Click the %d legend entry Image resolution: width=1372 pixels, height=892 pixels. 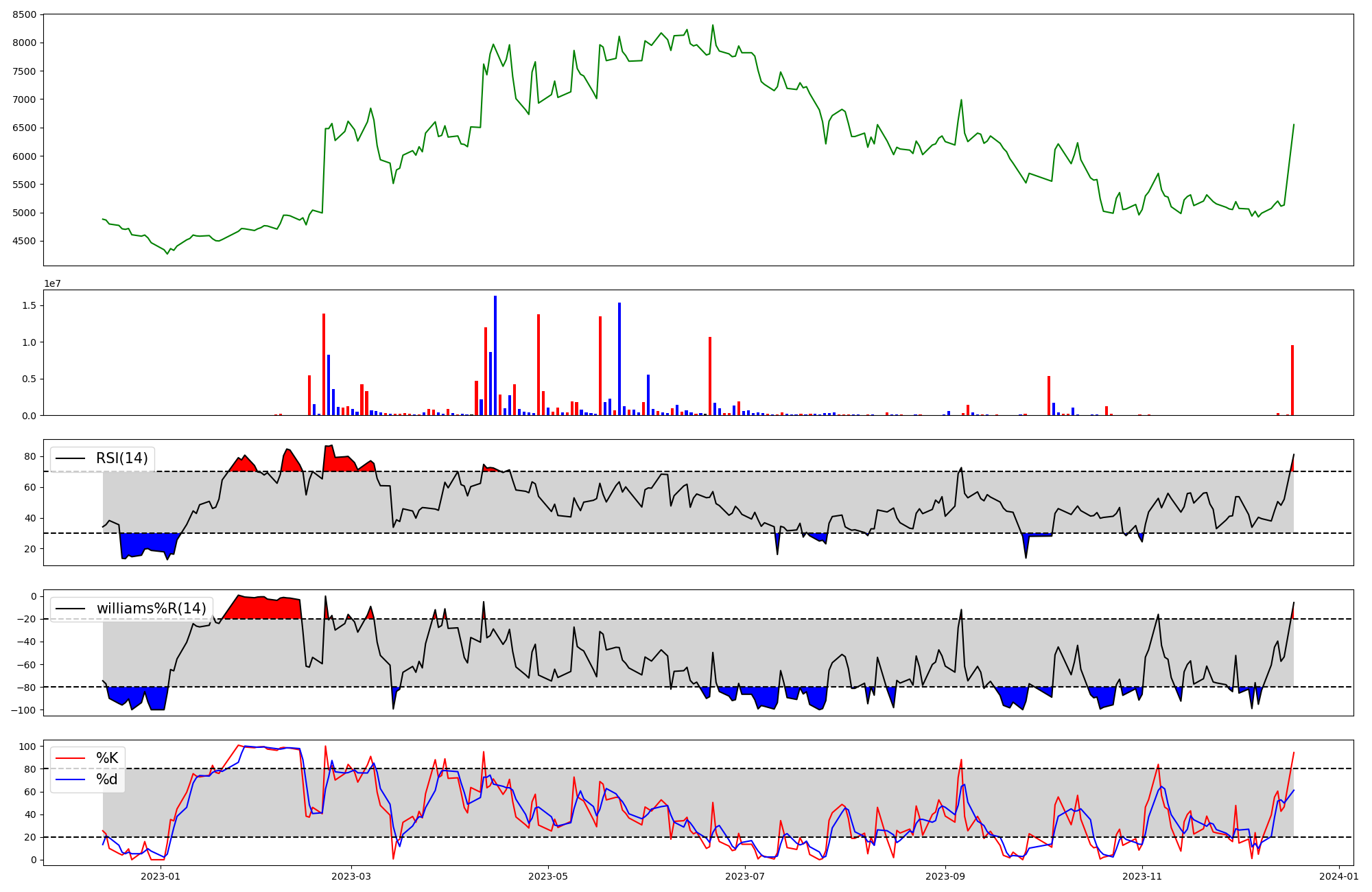[106, 779]
